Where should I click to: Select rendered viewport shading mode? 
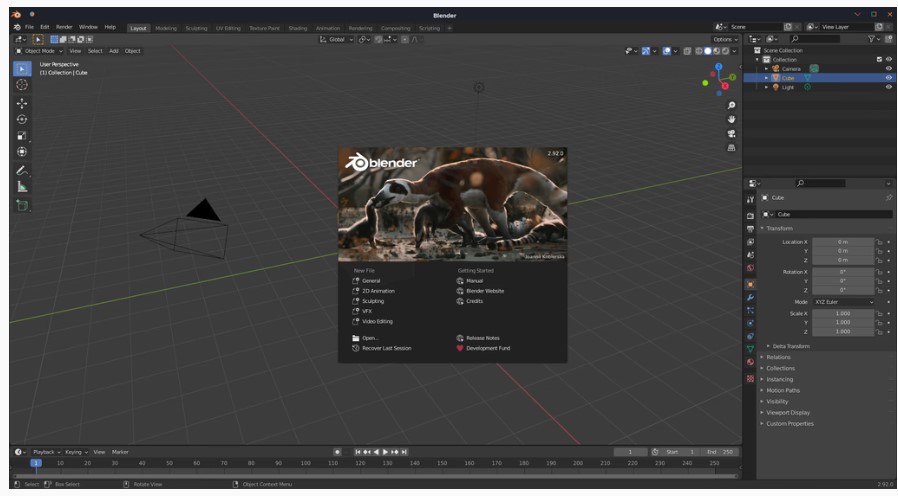coord(725,51)
